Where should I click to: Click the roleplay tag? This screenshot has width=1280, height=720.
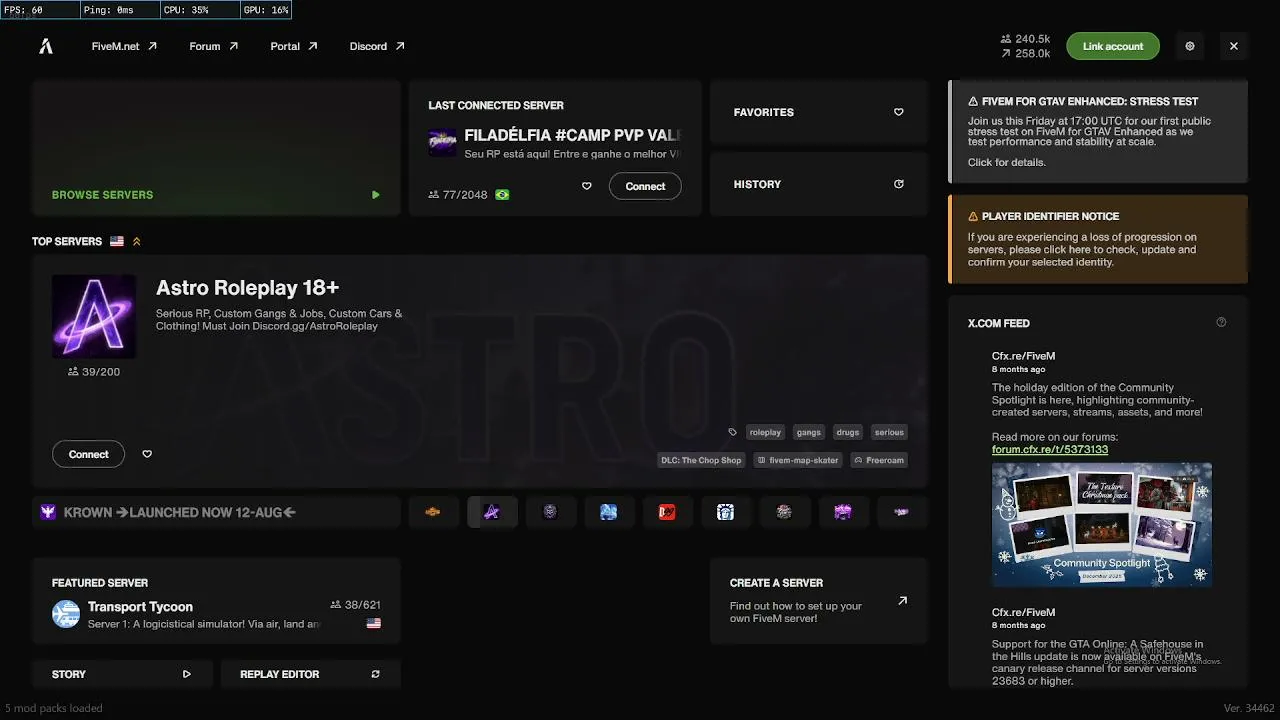[x=765, y=432]
